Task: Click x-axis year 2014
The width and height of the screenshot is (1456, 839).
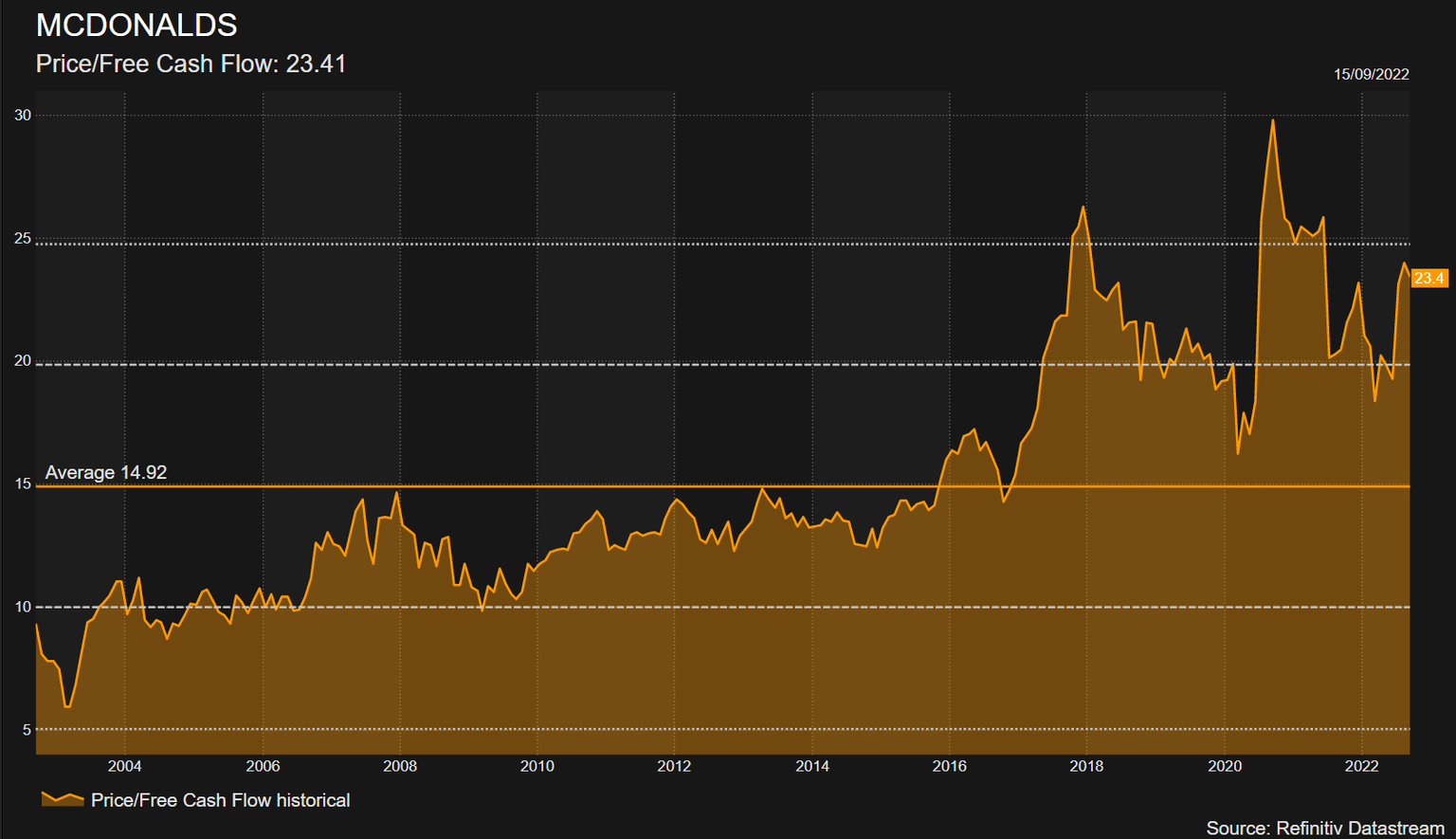Action: [x=812, y=766]
